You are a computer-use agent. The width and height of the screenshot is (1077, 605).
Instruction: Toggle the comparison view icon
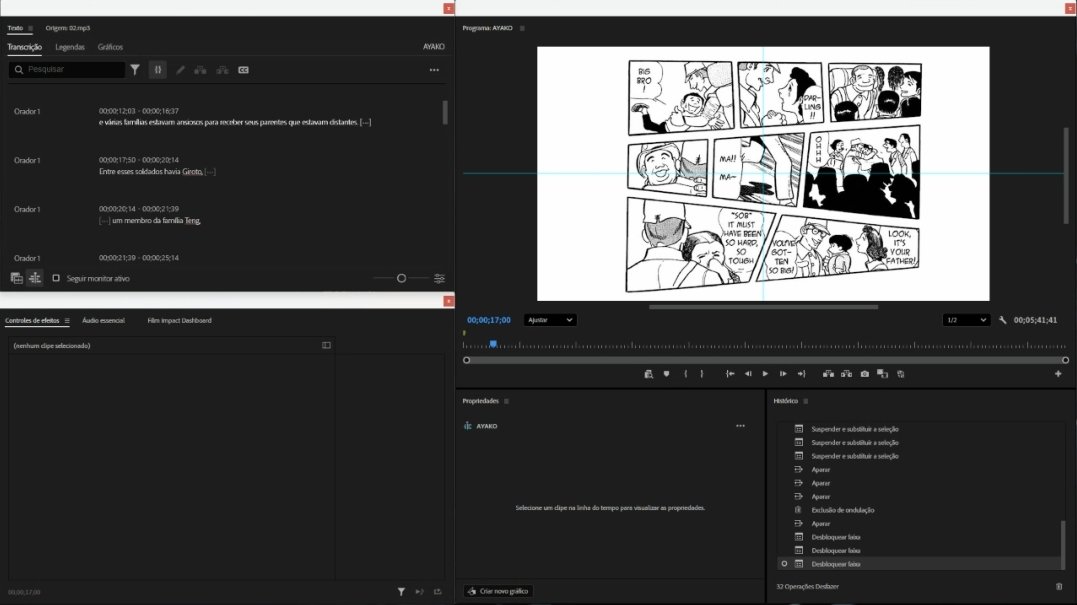883,374
